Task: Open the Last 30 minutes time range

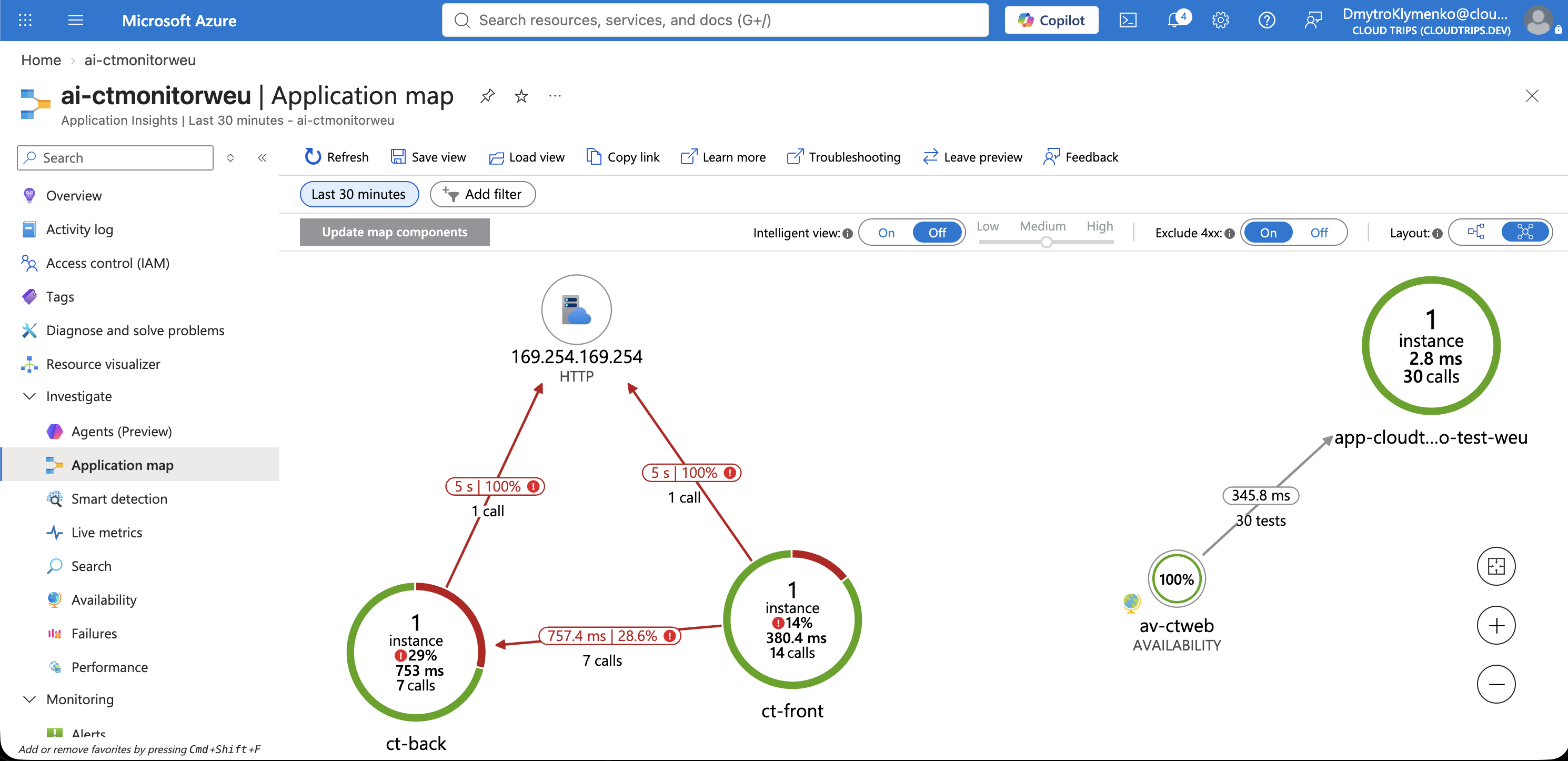Action: coord(358,194)
